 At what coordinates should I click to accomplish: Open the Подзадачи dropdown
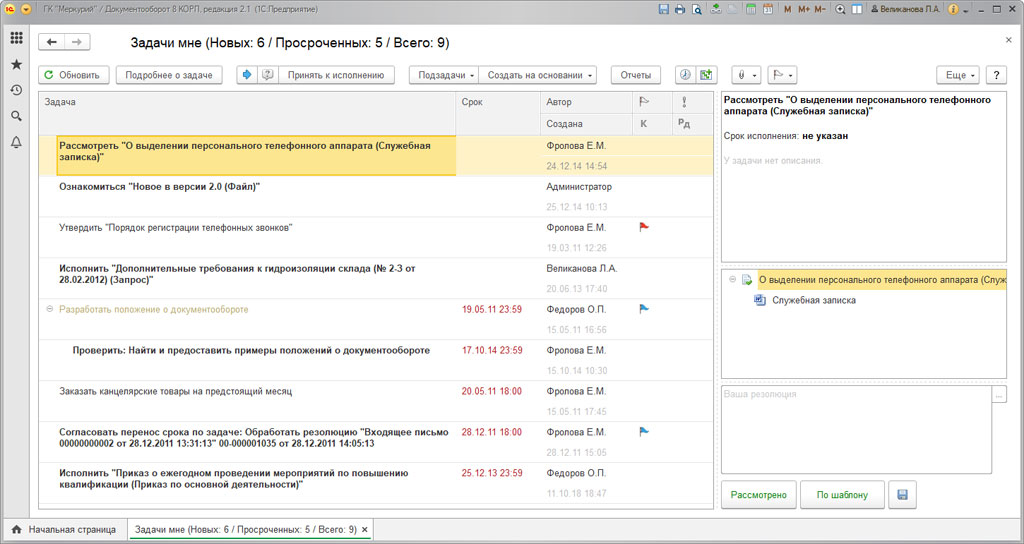pyautogui.click(x=445, y=75)
